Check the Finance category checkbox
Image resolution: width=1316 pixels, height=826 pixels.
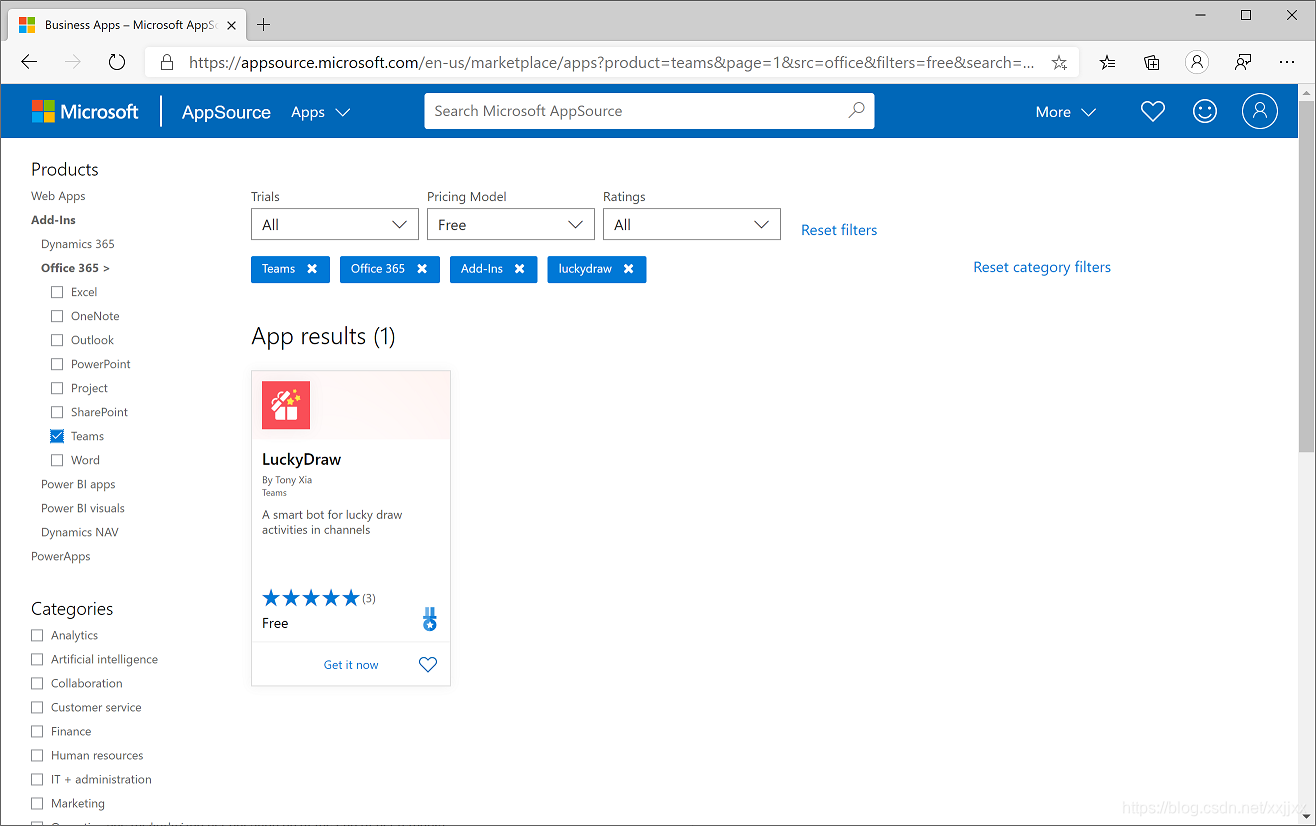(x=37, y=731)
